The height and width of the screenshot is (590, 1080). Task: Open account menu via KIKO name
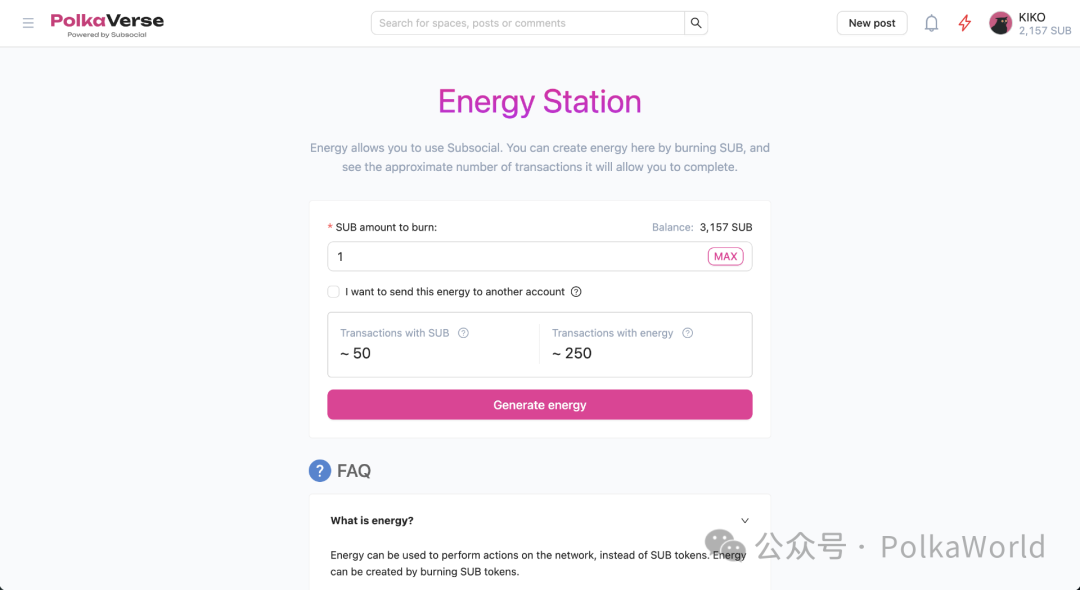point(1032,17)
